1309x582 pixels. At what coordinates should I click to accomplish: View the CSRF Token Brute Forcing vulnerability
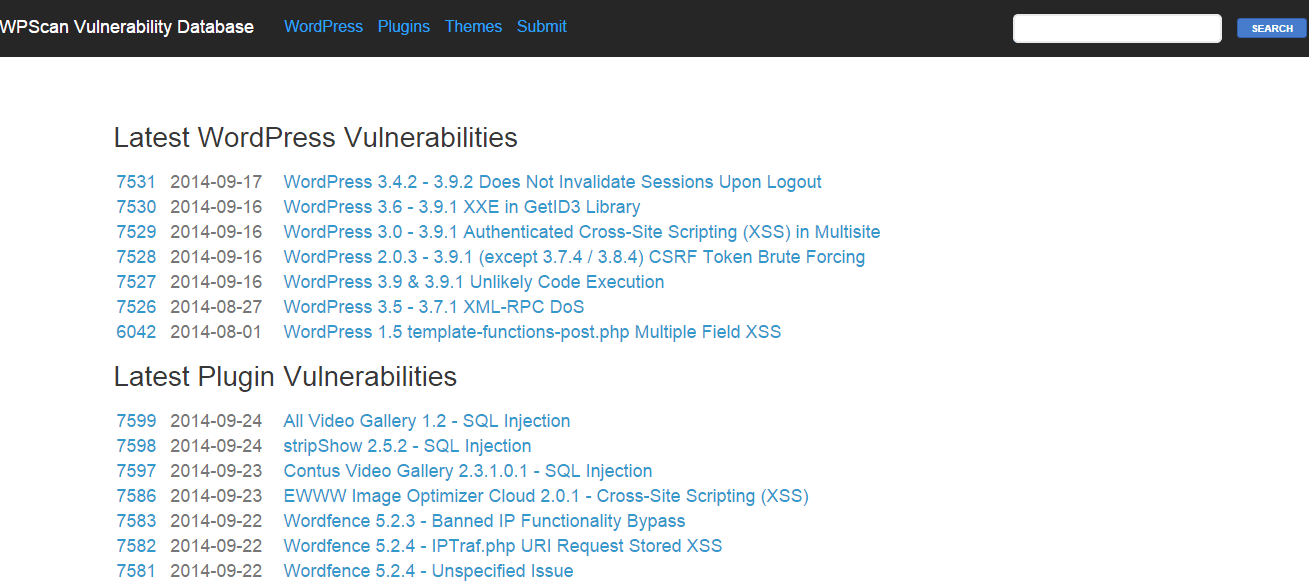point(574,256)
